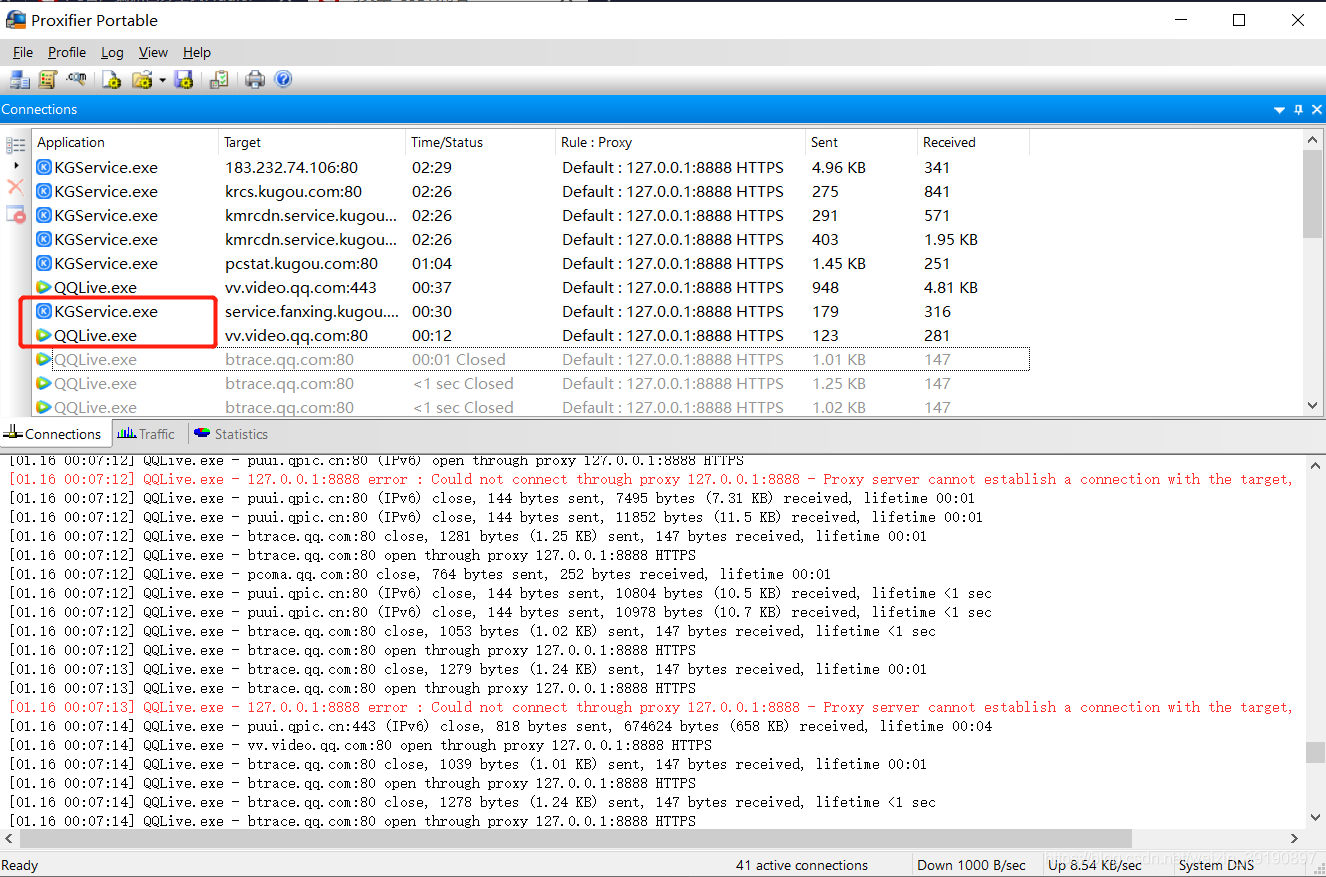The height and width of the screenshot is (877, 1326).
Task: Select target pcstat.kugou.com:80 cell
Action: pyautogui.click(x=301, y=263)
